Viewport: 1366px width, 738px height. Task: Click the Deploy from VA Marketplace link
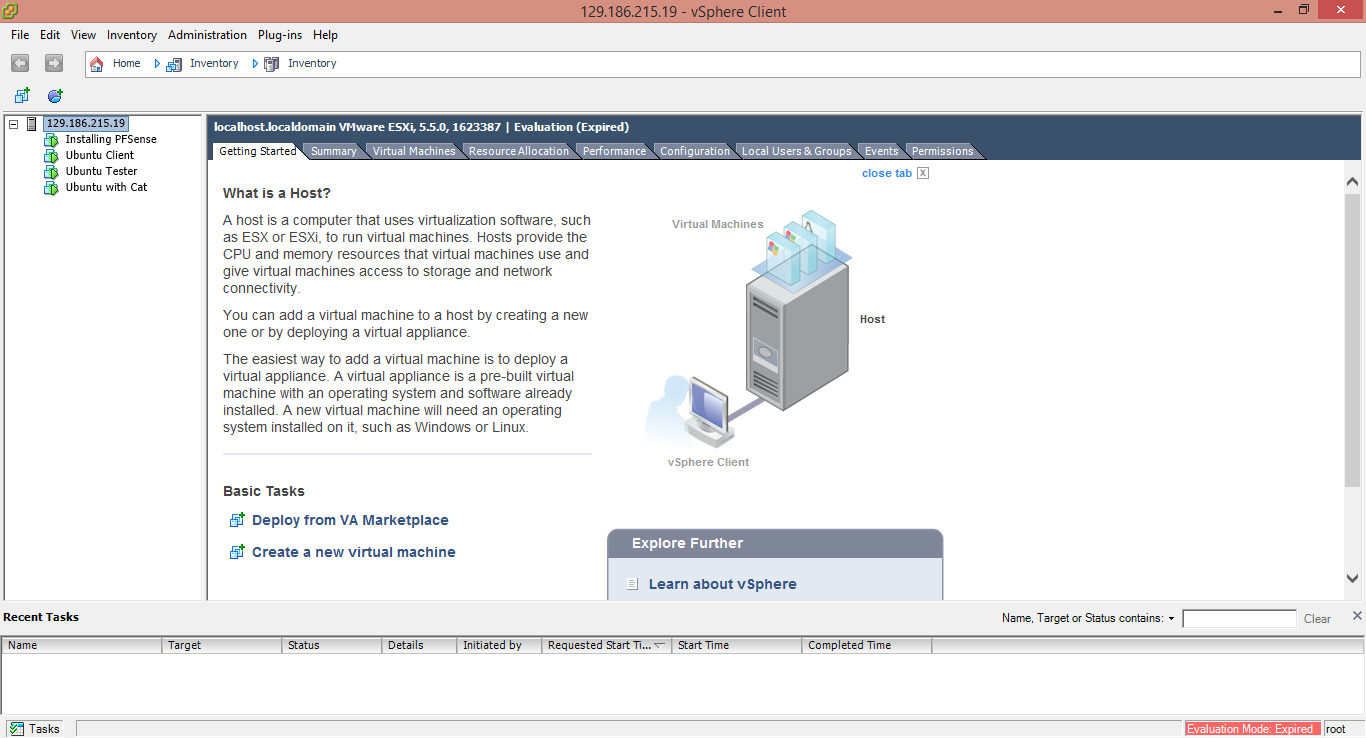coord(350,520)
